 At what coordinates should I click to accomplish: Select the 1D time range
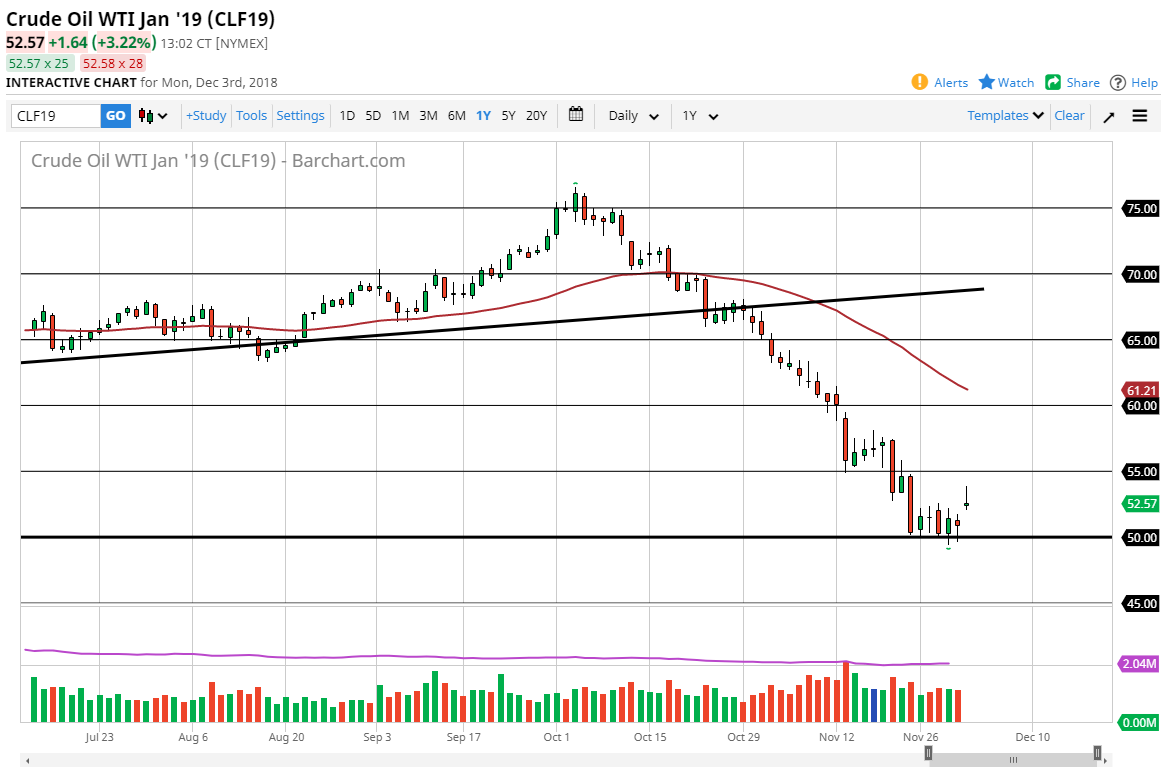tap(347, 116)
